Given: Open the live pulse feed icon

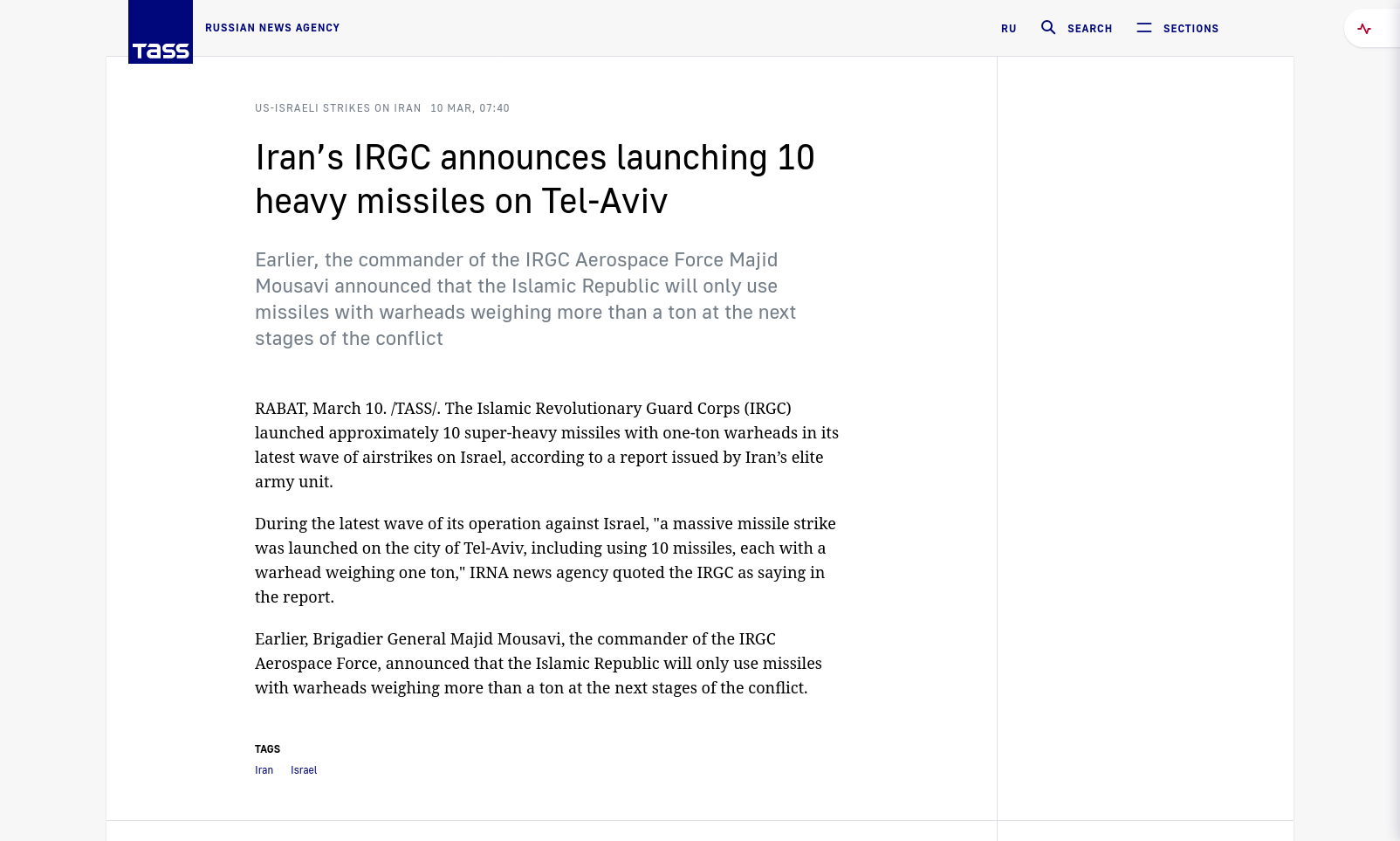Looking at the screenshot, I should (1364, 29).
